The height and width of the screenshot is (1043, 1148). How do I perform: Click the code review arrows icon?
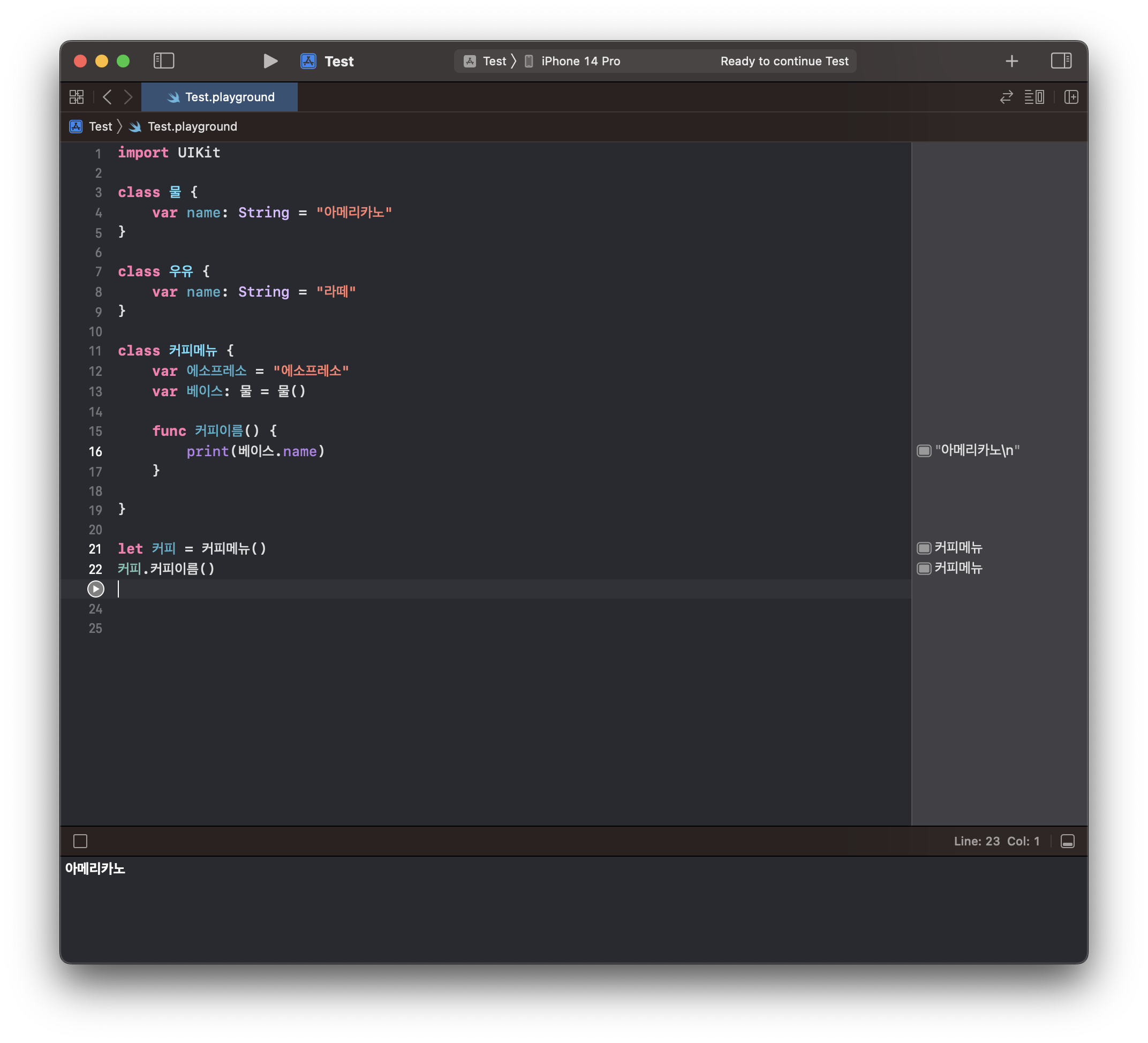[1006, 97]
